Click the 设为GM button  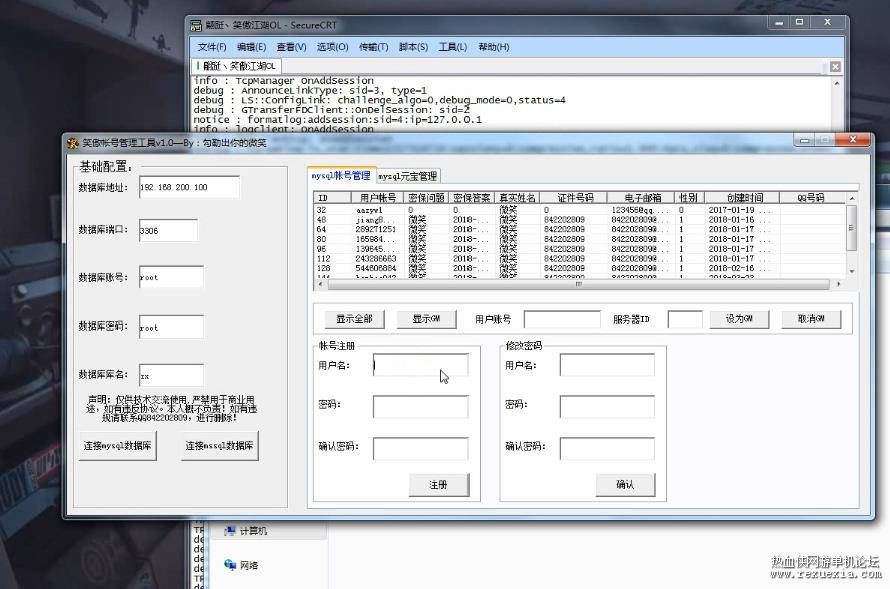pyautogui.click(x=740, y=319)
